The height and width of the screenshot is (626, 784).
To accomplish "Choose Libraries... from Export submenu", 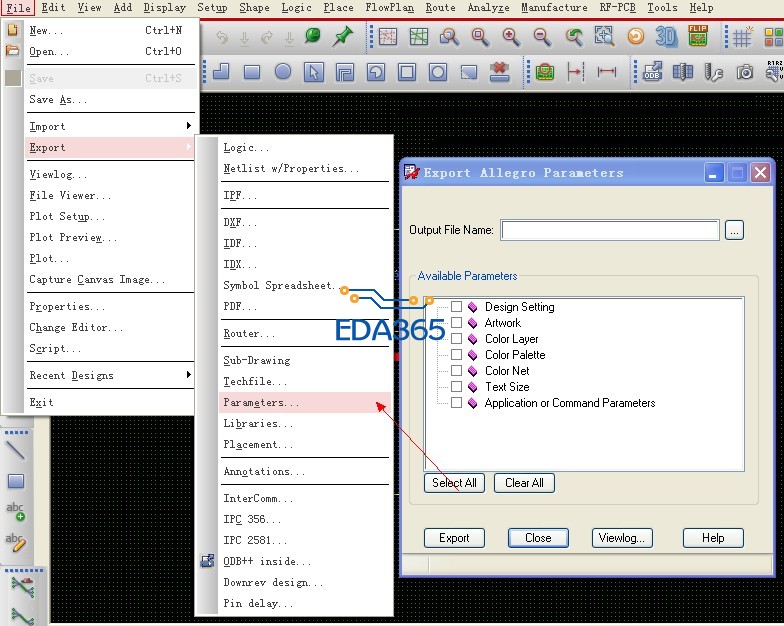I will (304, 424).
